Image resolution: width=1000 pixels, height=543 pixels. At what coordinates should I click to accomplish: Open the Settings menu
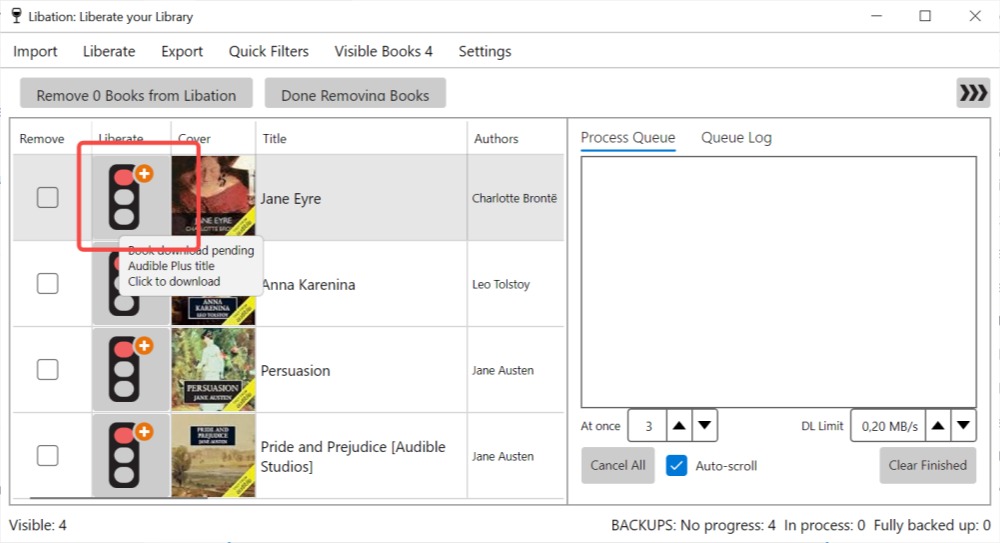(485, 51)
